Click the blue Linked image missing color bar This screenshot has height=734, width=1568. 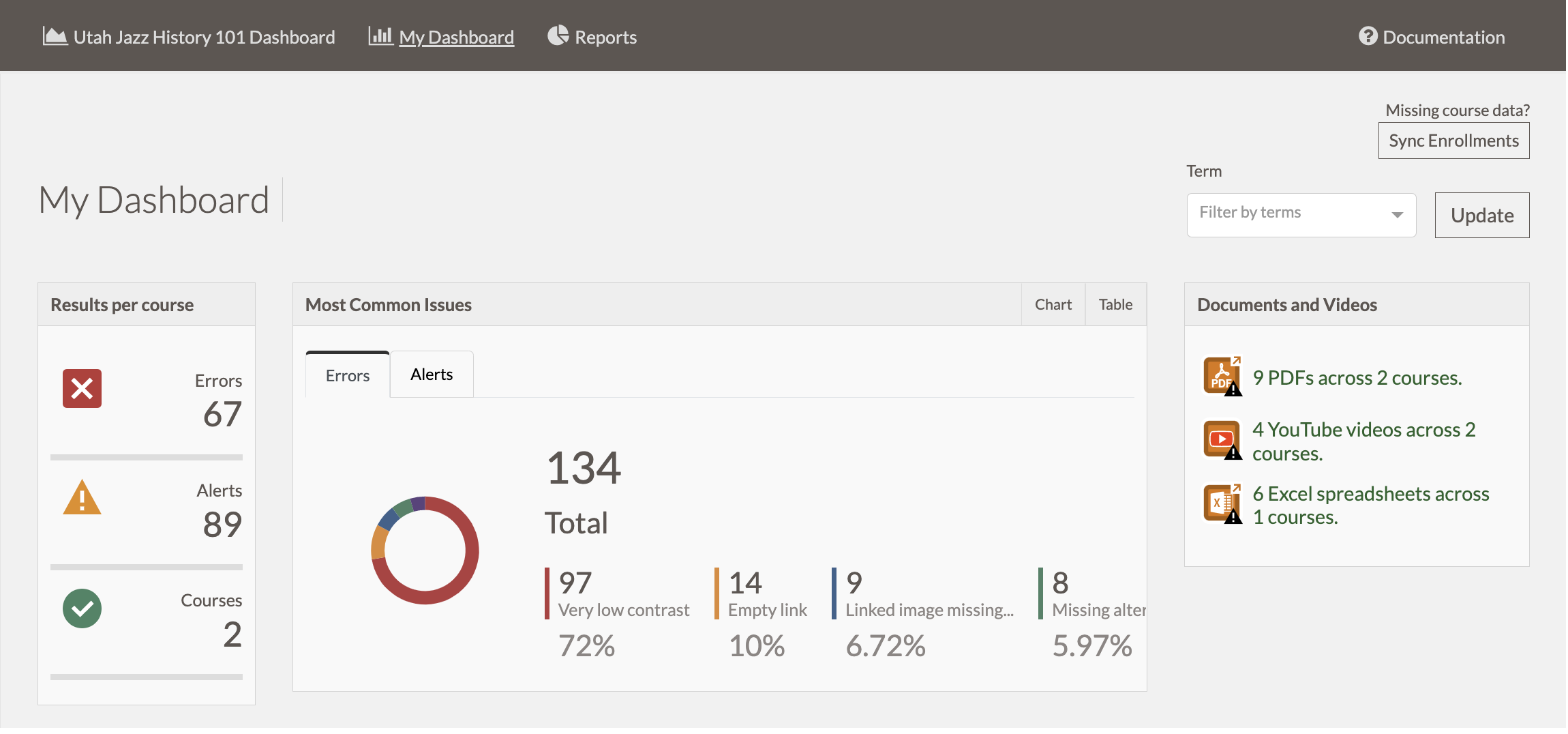pyautogui.click(x=834, y=593)
